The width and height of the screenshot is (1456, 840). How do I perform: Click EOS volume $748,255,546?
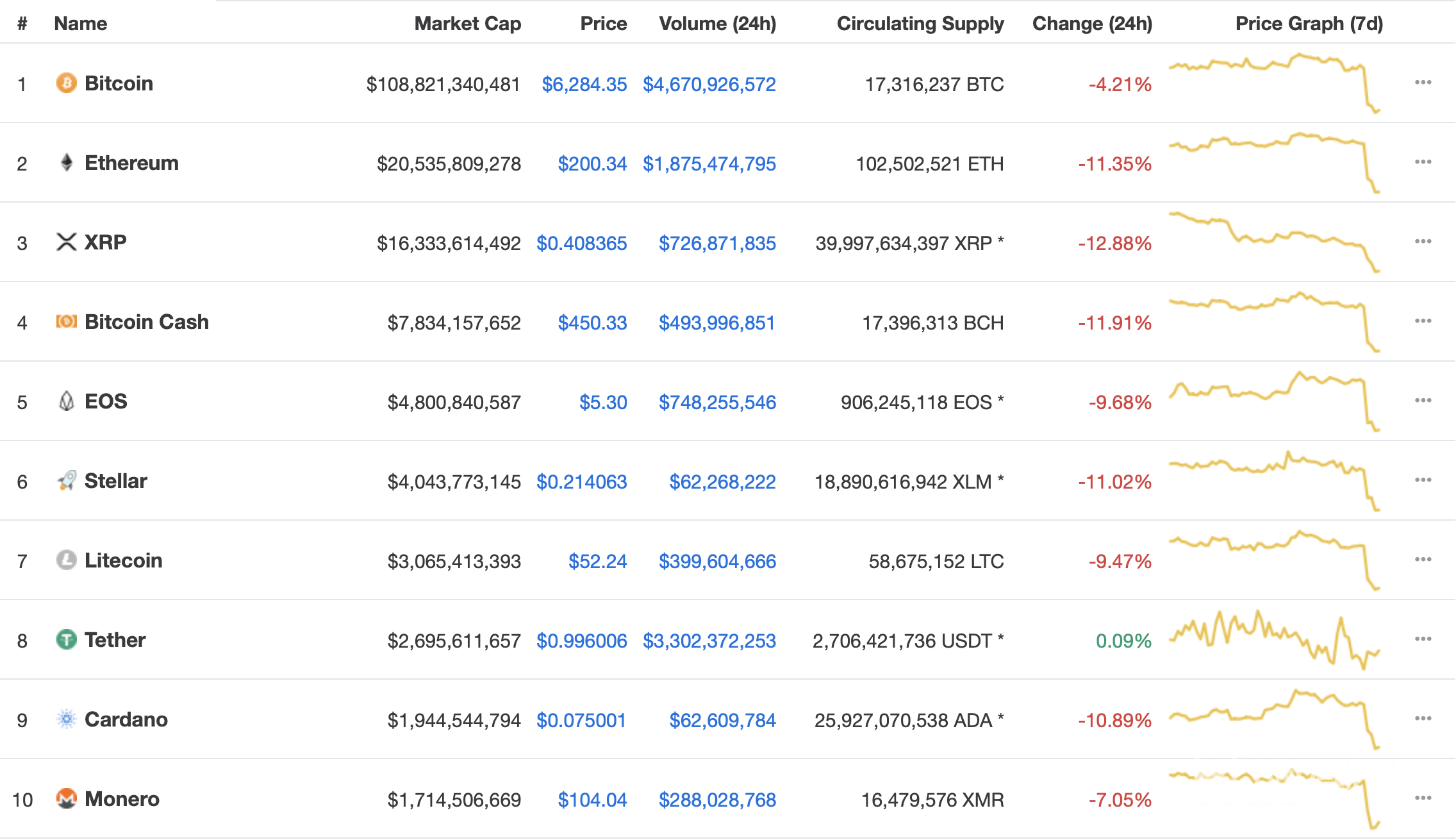(717, 402)
